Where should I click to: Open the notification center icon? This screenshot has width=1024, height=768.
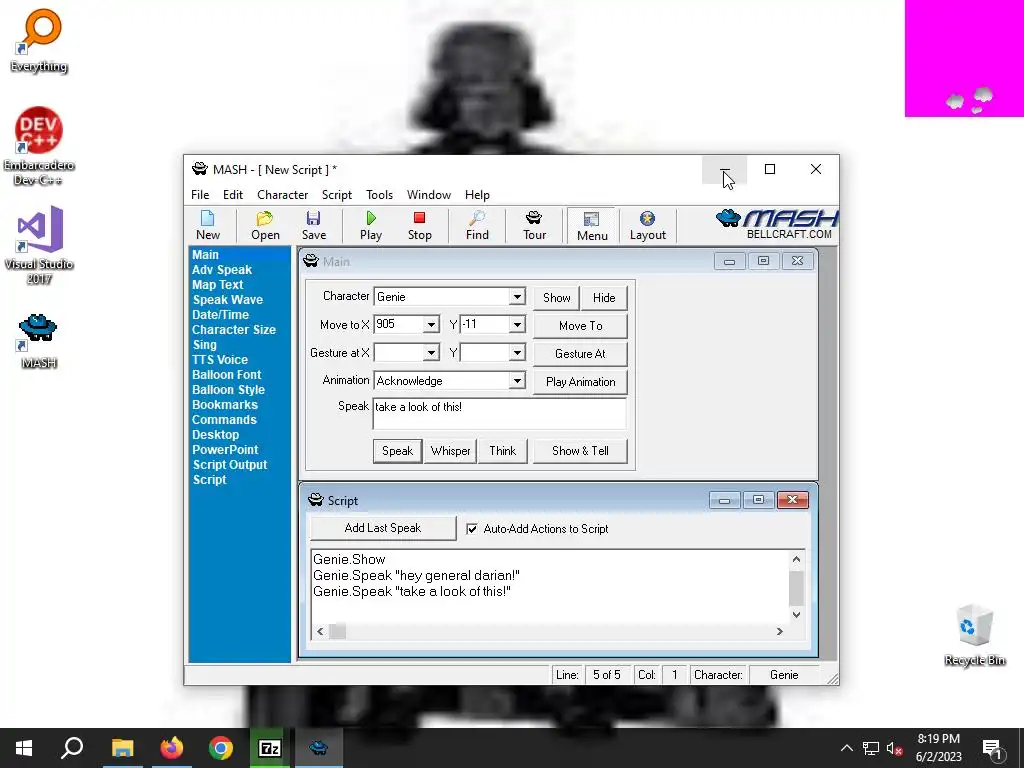[x=993, y=748]
